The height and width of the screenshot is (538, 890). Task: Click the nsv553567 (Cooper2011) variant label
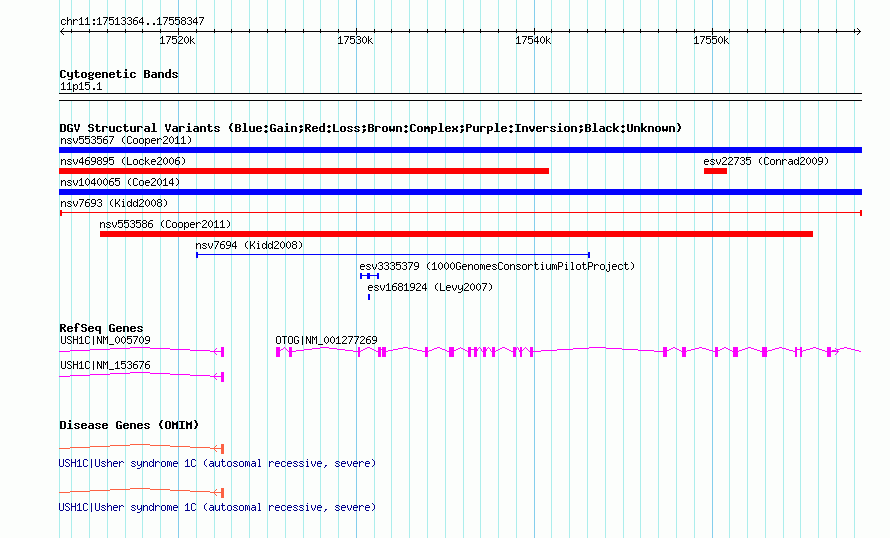pyautogui.click(x=126, y=140)
